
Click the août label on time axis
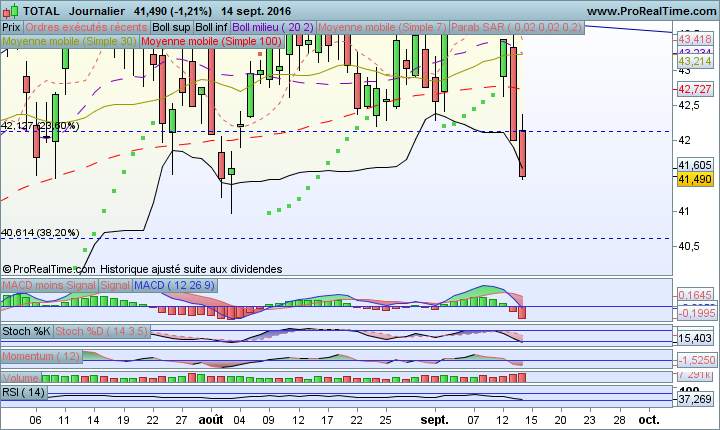coord(211,420)
